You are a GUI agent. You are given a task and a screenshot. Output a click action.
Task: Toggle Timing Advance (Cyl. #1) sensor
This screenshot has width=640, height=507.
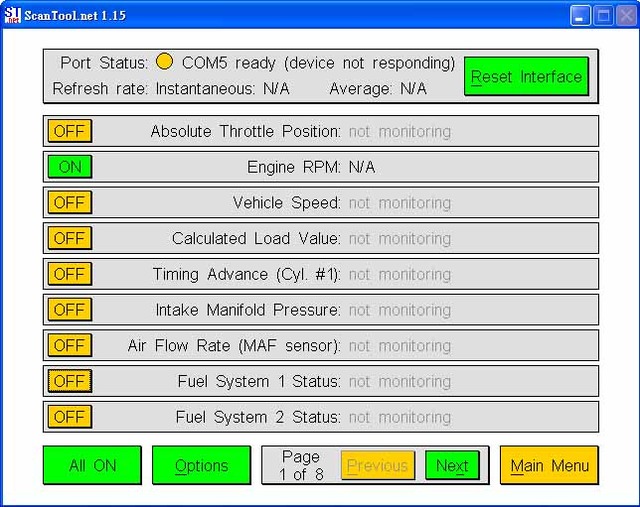coord(69,274)
